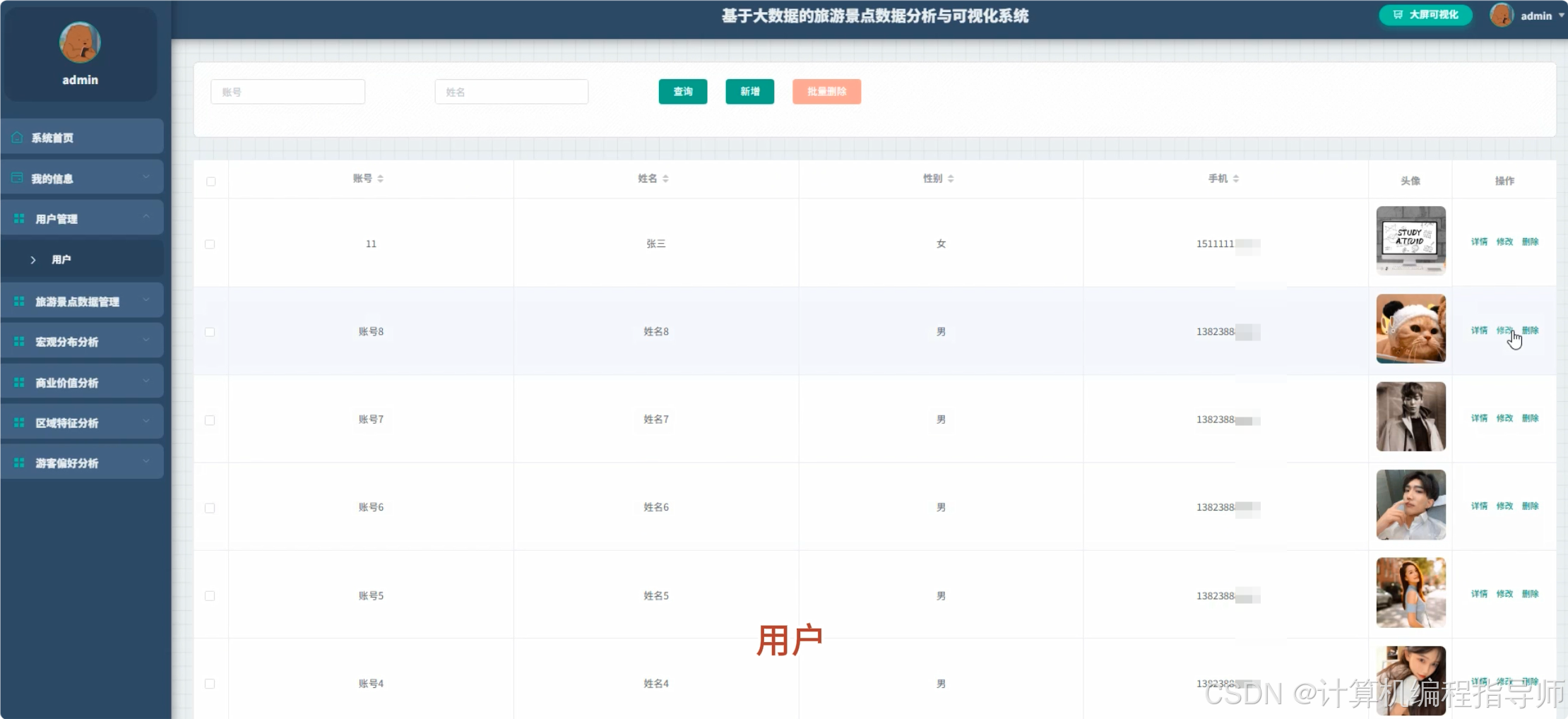
Task: Click the 大屏可视化 header button
Action: (x=1425, y=14)
